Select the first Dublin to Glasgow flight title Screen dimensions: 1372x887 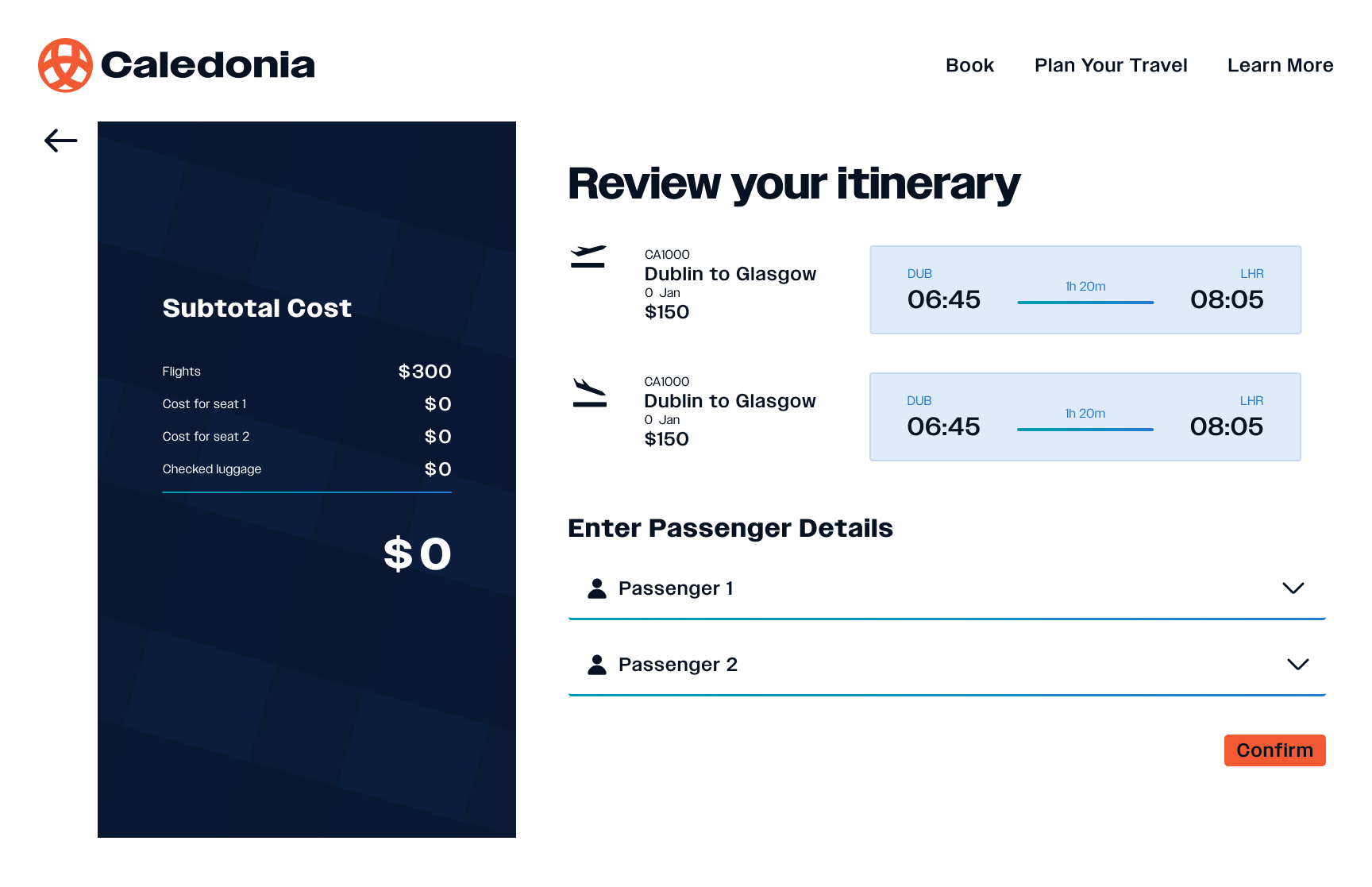(730, 274)
